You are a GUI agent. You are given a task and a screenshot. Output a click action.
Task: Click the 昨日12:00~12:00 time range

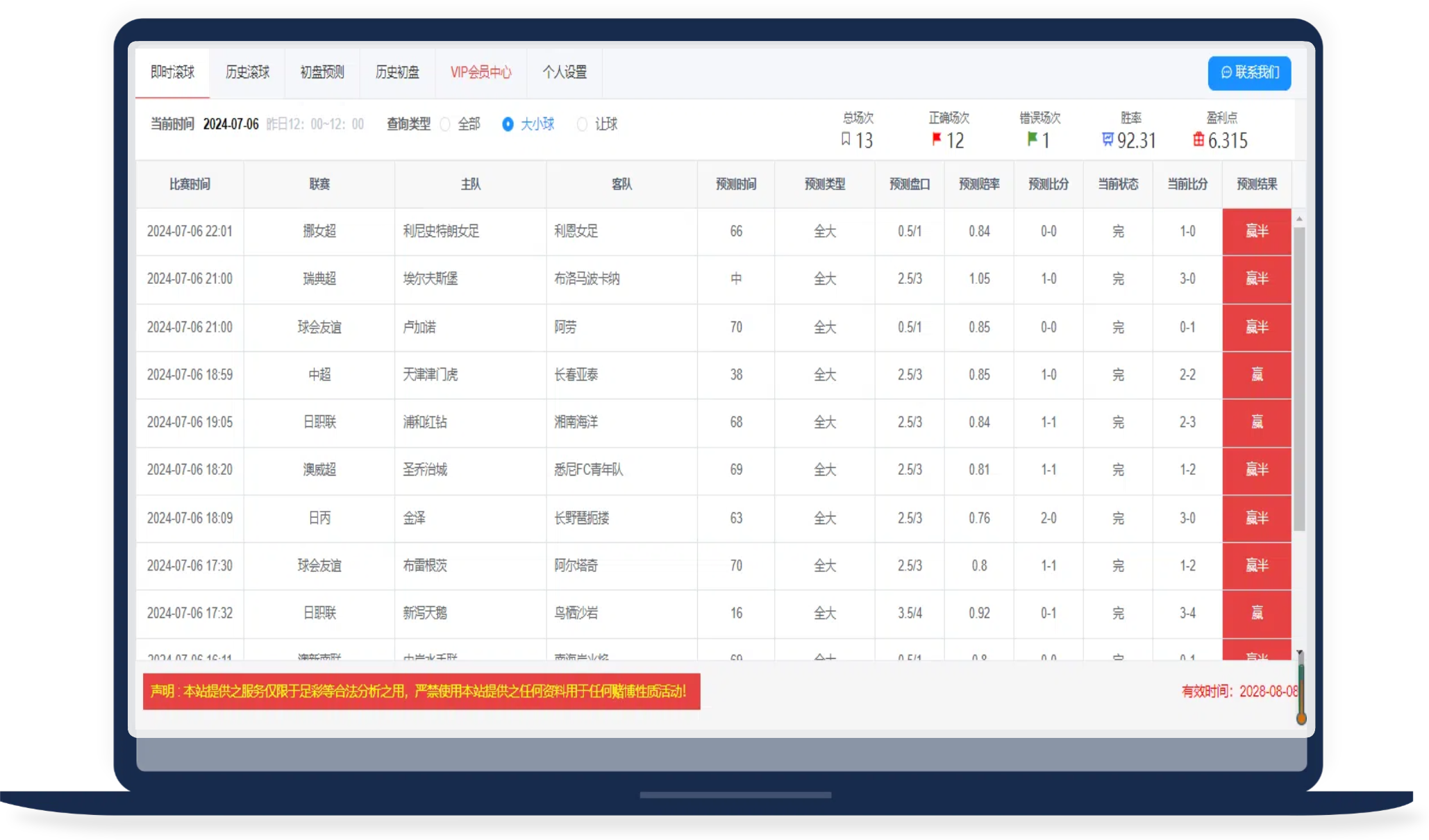pyautogui.click(x=315, y=124)
